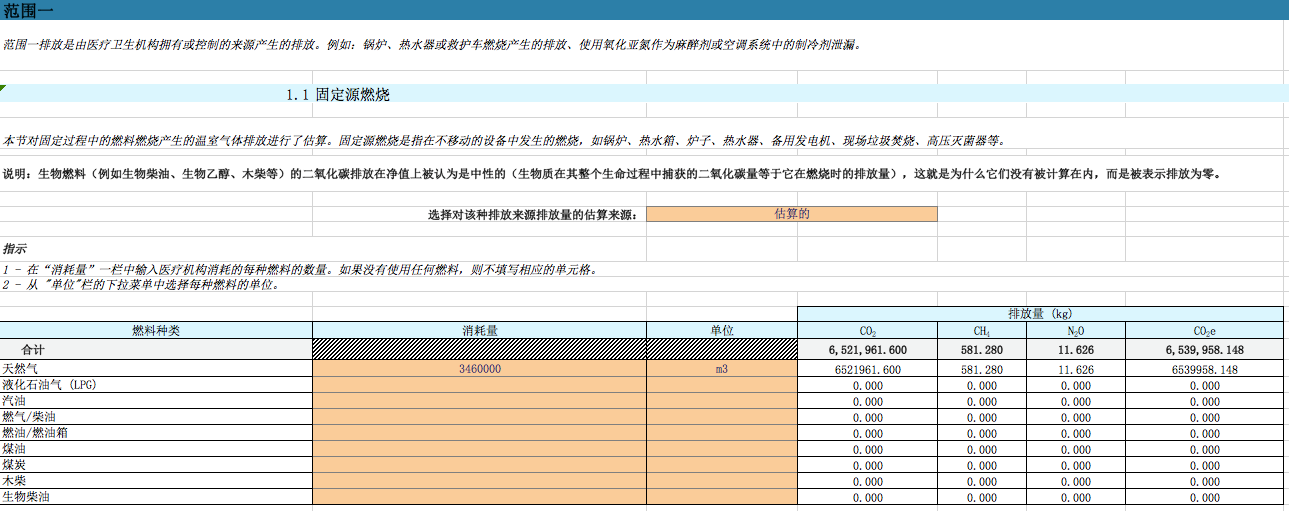The image size is (1289, 511).
Task: Select total CO2e value 6,539,958.148
Action: coord(1203,350)
